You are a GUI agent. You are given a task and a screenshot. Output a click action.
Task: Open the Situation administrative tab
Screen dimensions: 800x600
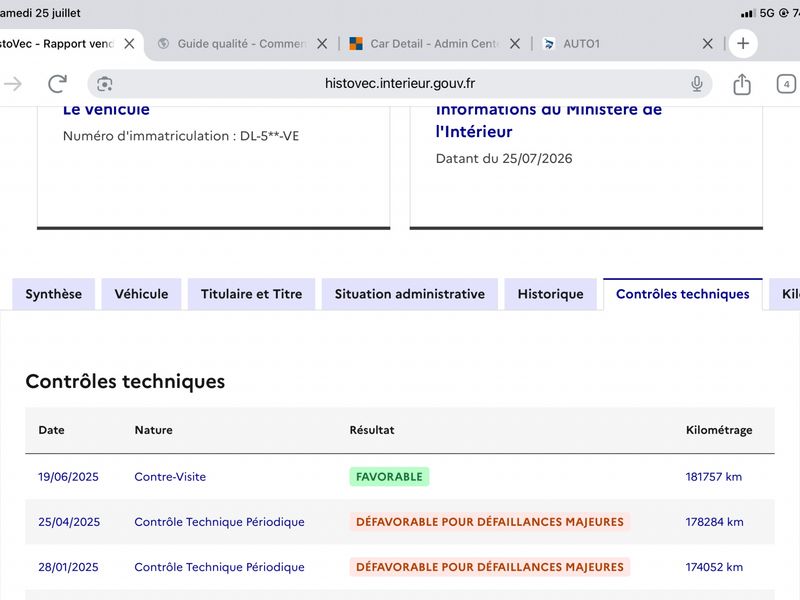pyautogui.click(x=410, y=294)
